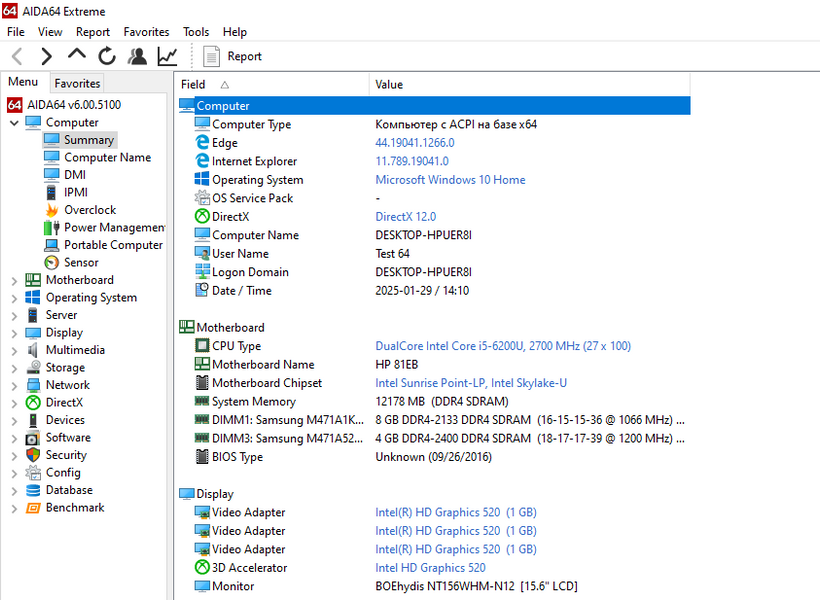Sort by the Field column header
This screenshot has height=600, width=820.
pos(271,84)
